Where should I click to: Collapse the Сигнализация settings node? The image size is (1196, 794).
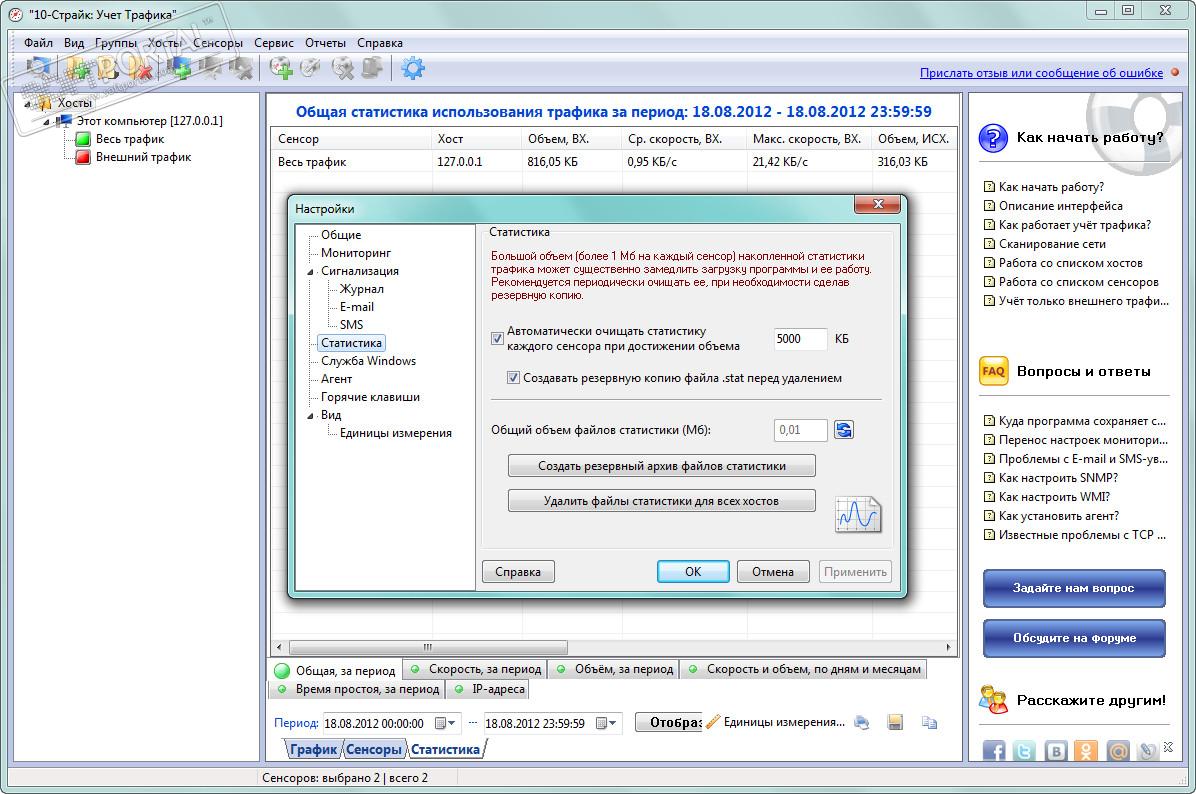(x=310, y=272)
